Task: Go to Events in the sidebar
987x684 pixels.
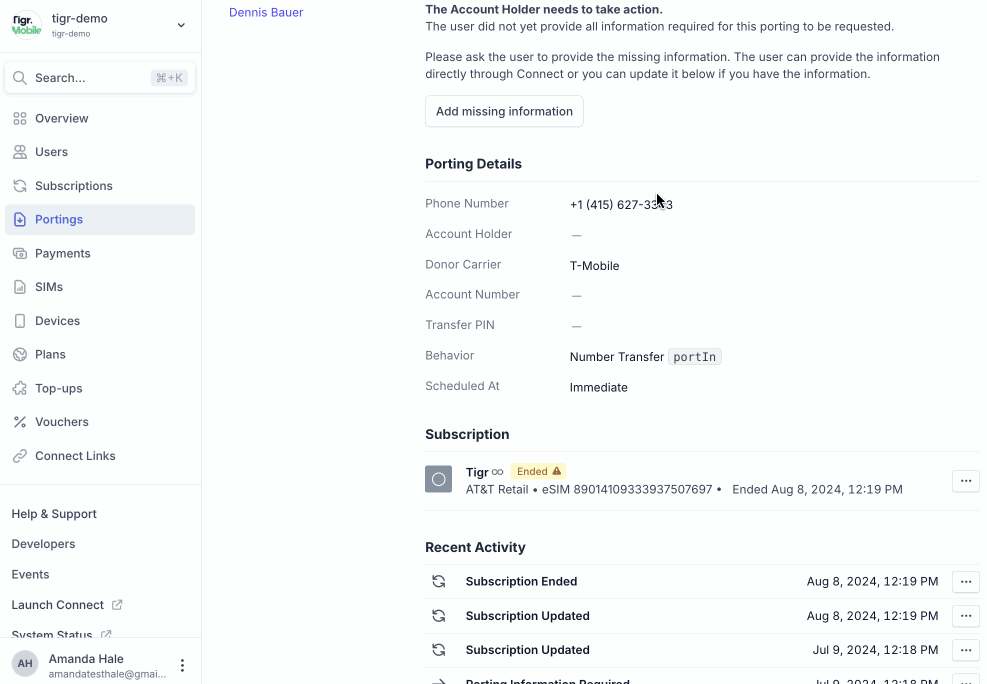Action: coord(30,574)
